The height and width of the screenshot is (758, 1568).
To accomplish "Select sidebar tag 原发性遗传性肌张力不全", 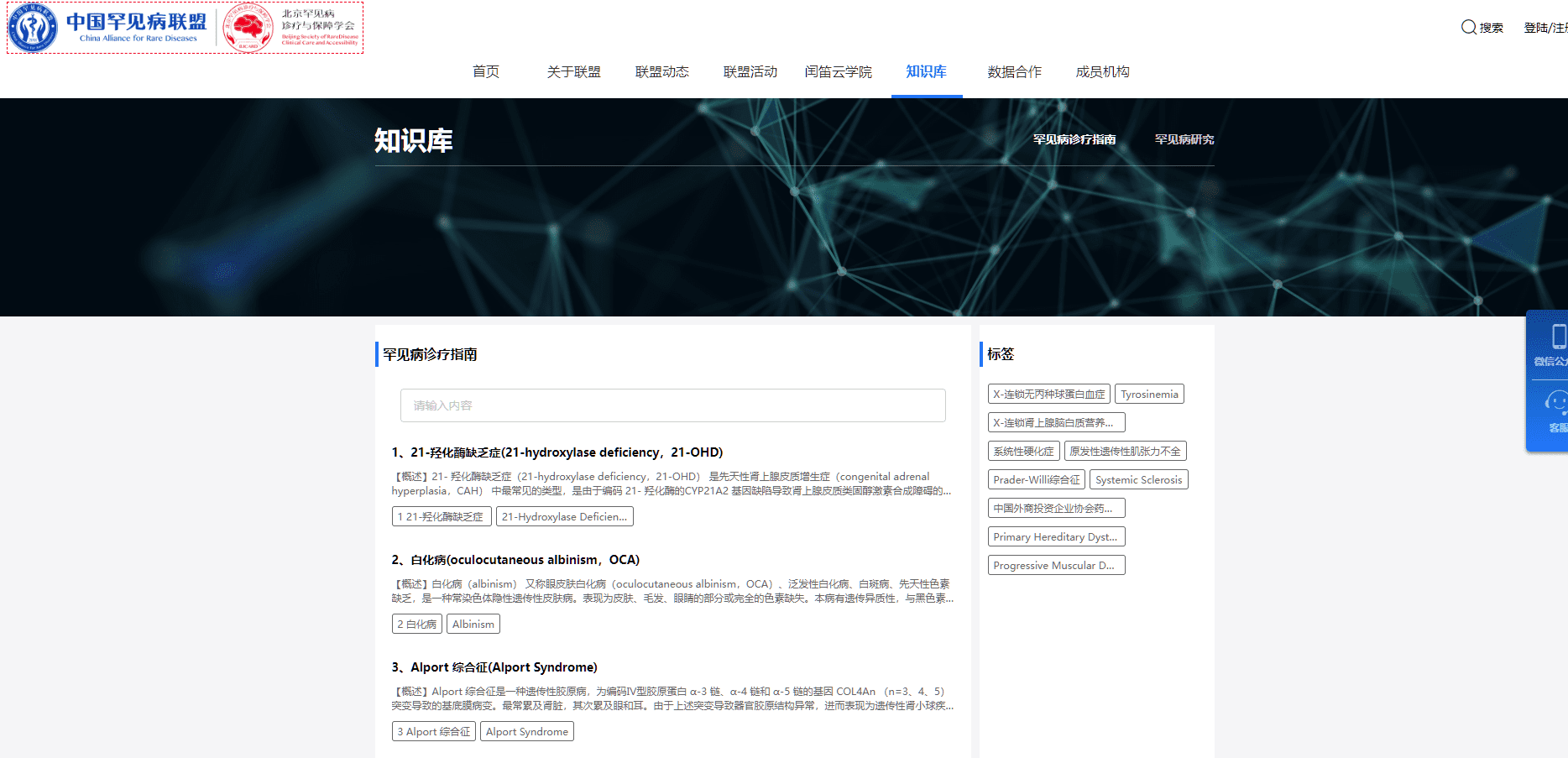I will pyautogui.click(x=1125, y=452).
